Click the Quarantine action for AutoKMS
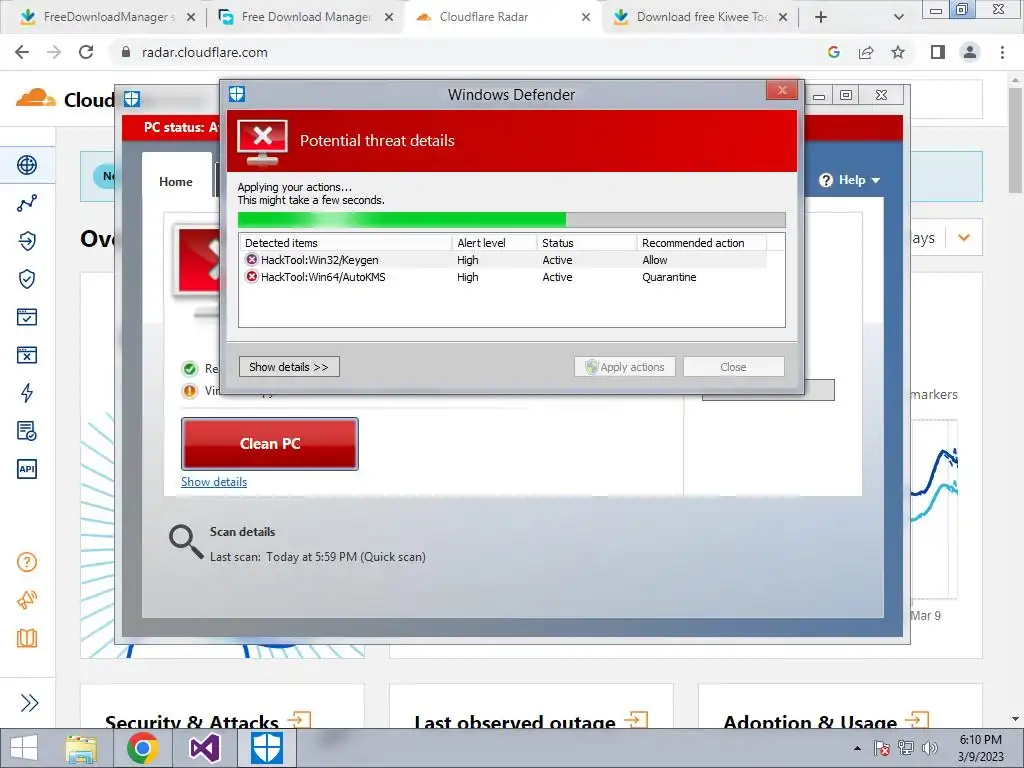1024x768 pixels. (x=669, y=277)
